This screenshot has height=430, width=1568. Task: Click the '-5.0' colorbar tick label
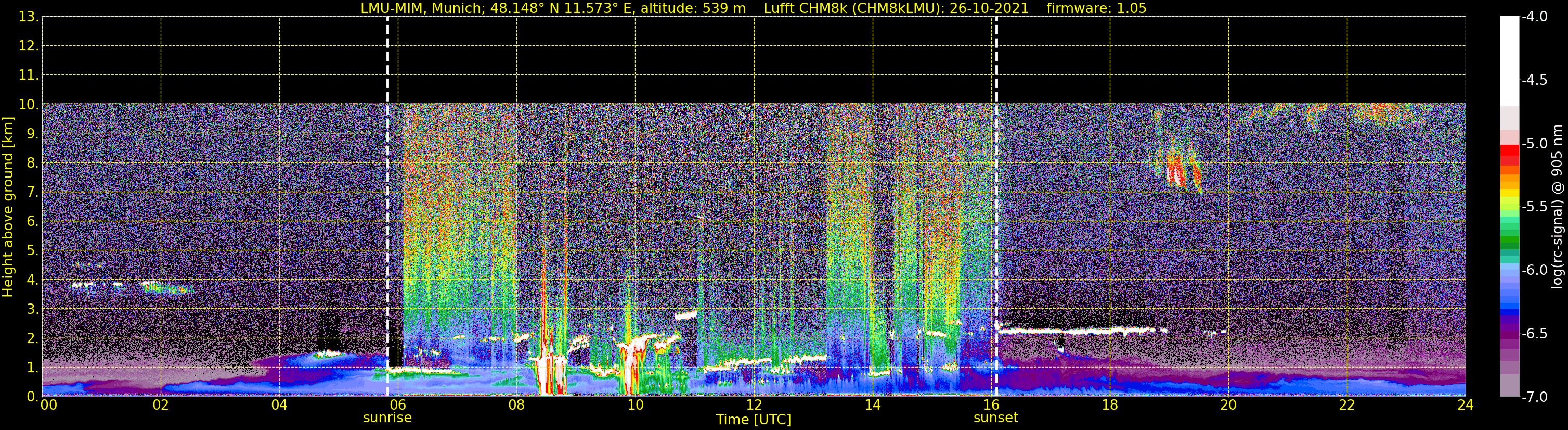point(1535,143)
